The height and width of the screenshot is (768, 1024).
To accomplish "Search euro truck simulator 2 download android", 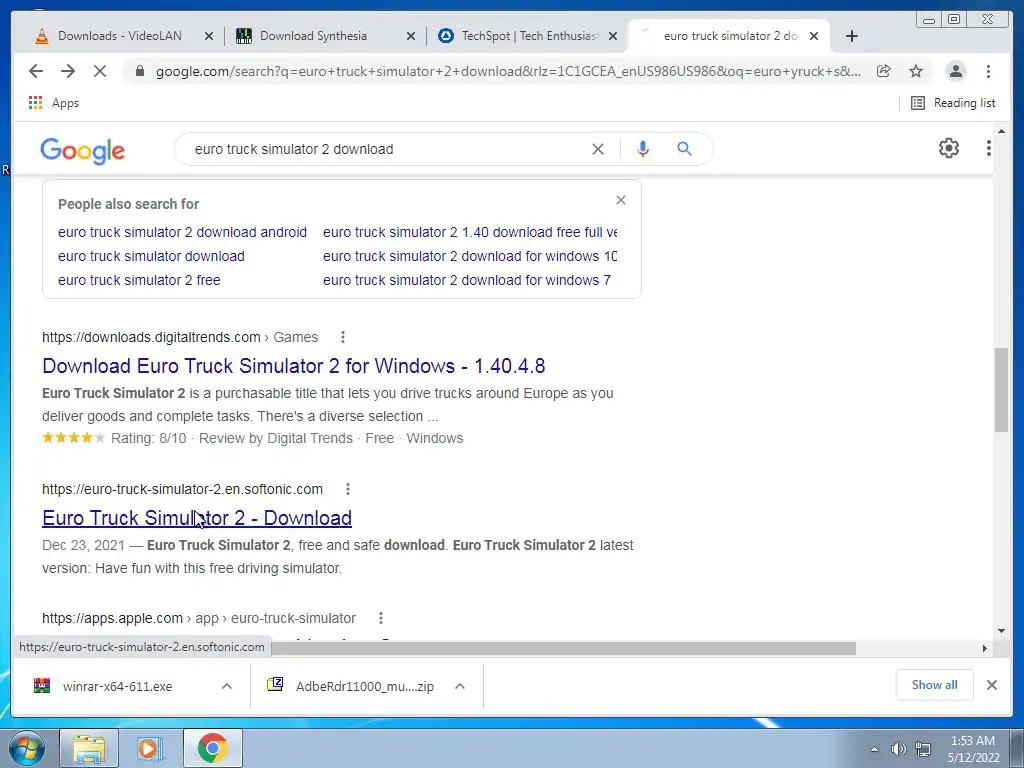I will pos(182,232).
